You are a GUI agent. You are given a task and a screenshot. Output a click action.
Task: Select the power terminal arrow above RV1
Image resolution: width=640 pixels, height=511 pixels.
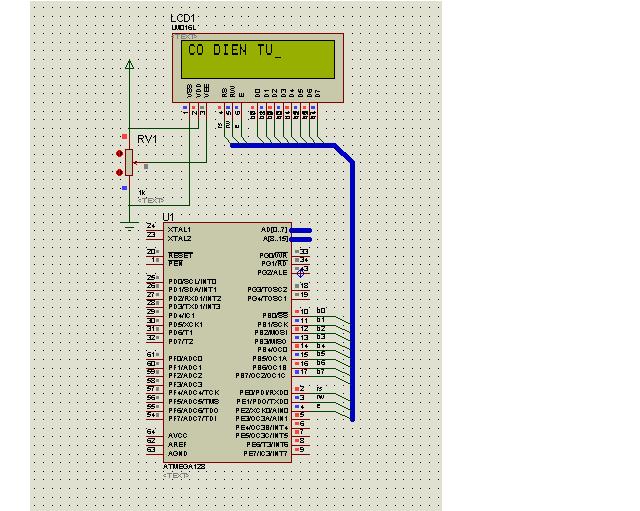(x=129, y=64)
